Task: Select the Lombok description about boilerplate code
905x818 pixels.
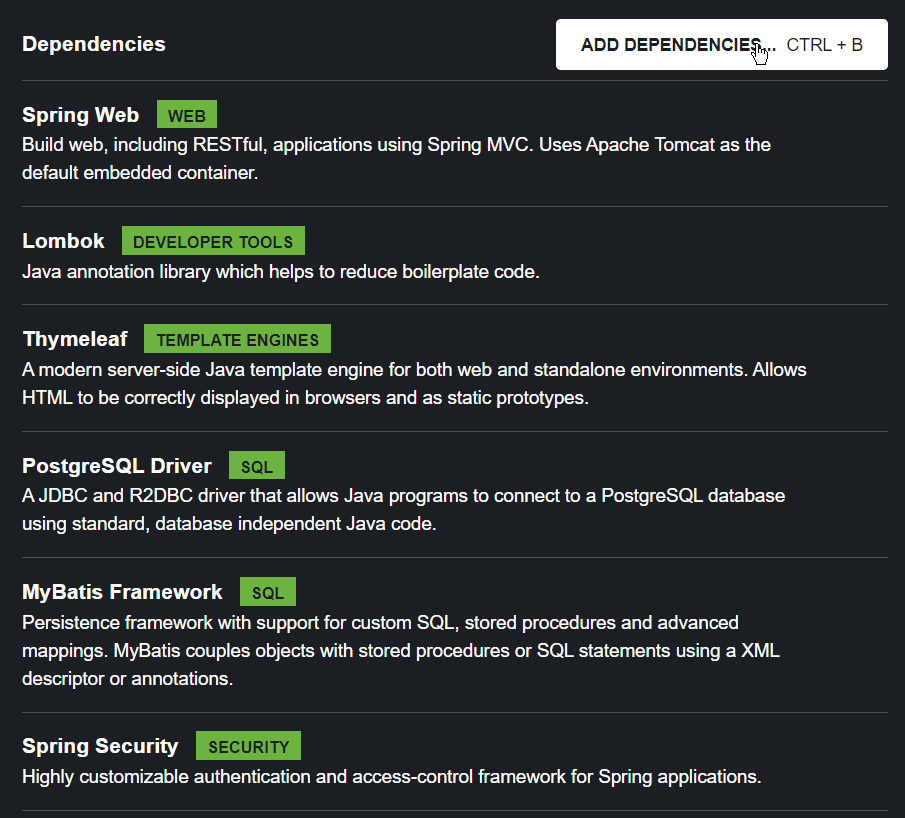Action: (281, 271)
